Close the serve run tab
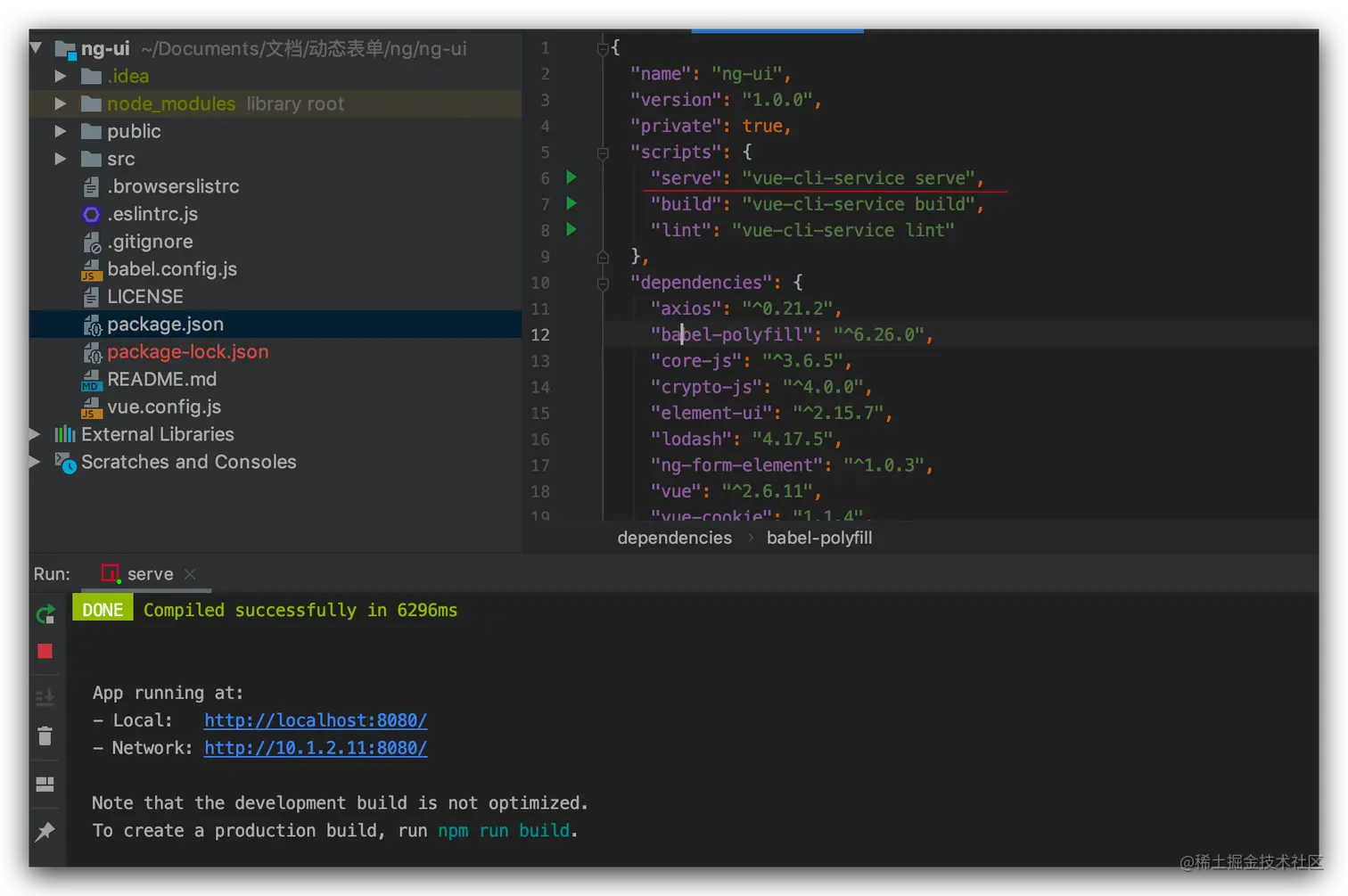 190,574
